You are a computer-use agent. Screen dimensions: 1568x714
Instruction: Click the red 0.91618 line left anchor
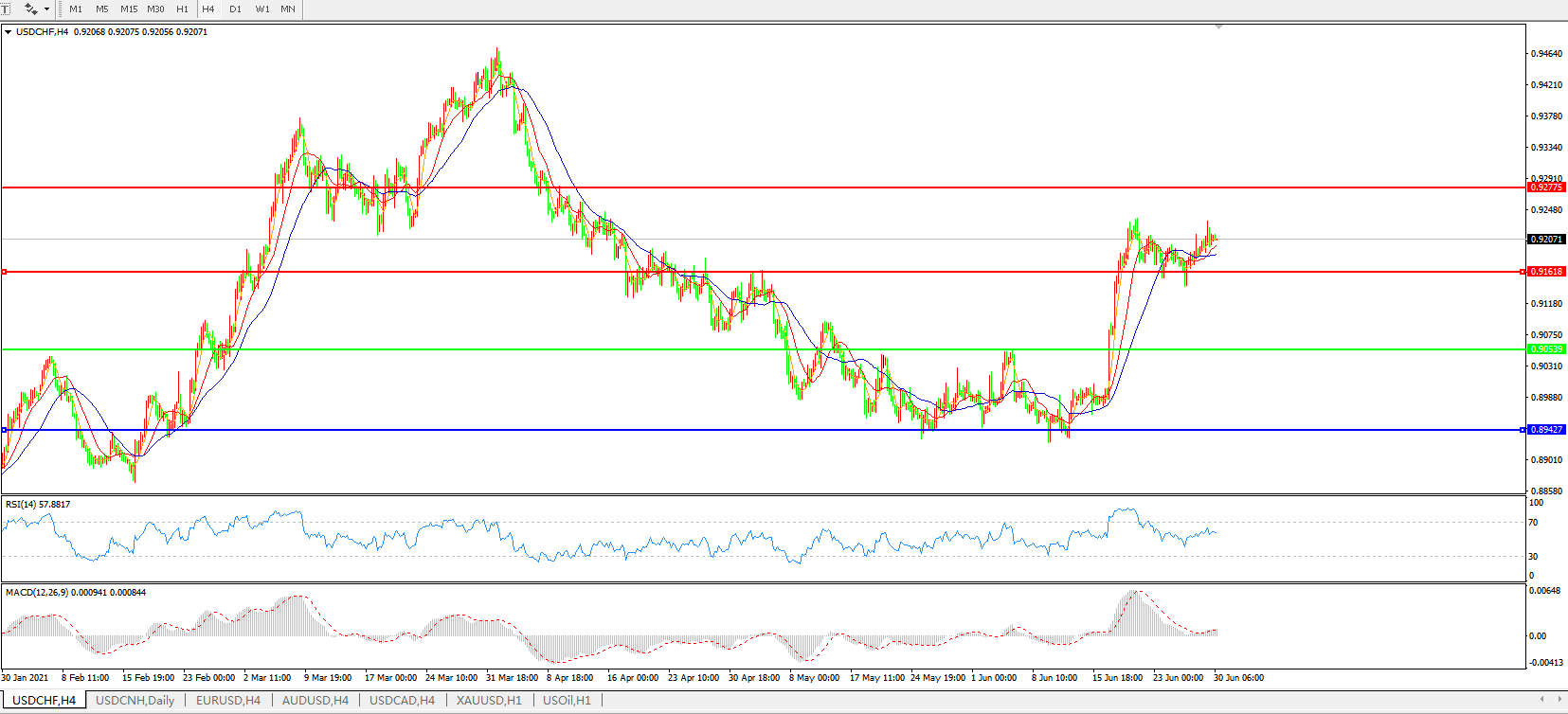click(x=5, y=272)
